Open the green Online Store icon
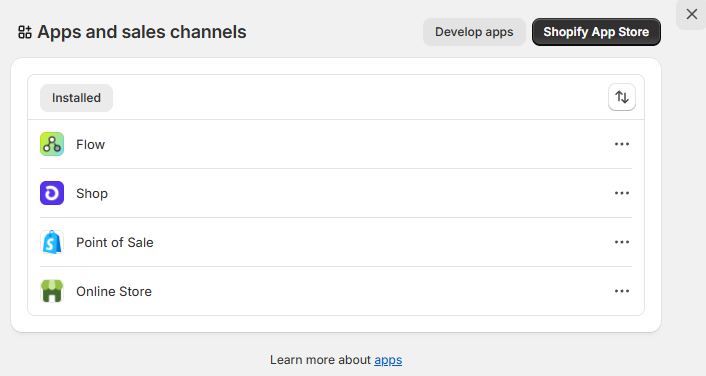Screen dimensions: 706x376 coord(52,291)
